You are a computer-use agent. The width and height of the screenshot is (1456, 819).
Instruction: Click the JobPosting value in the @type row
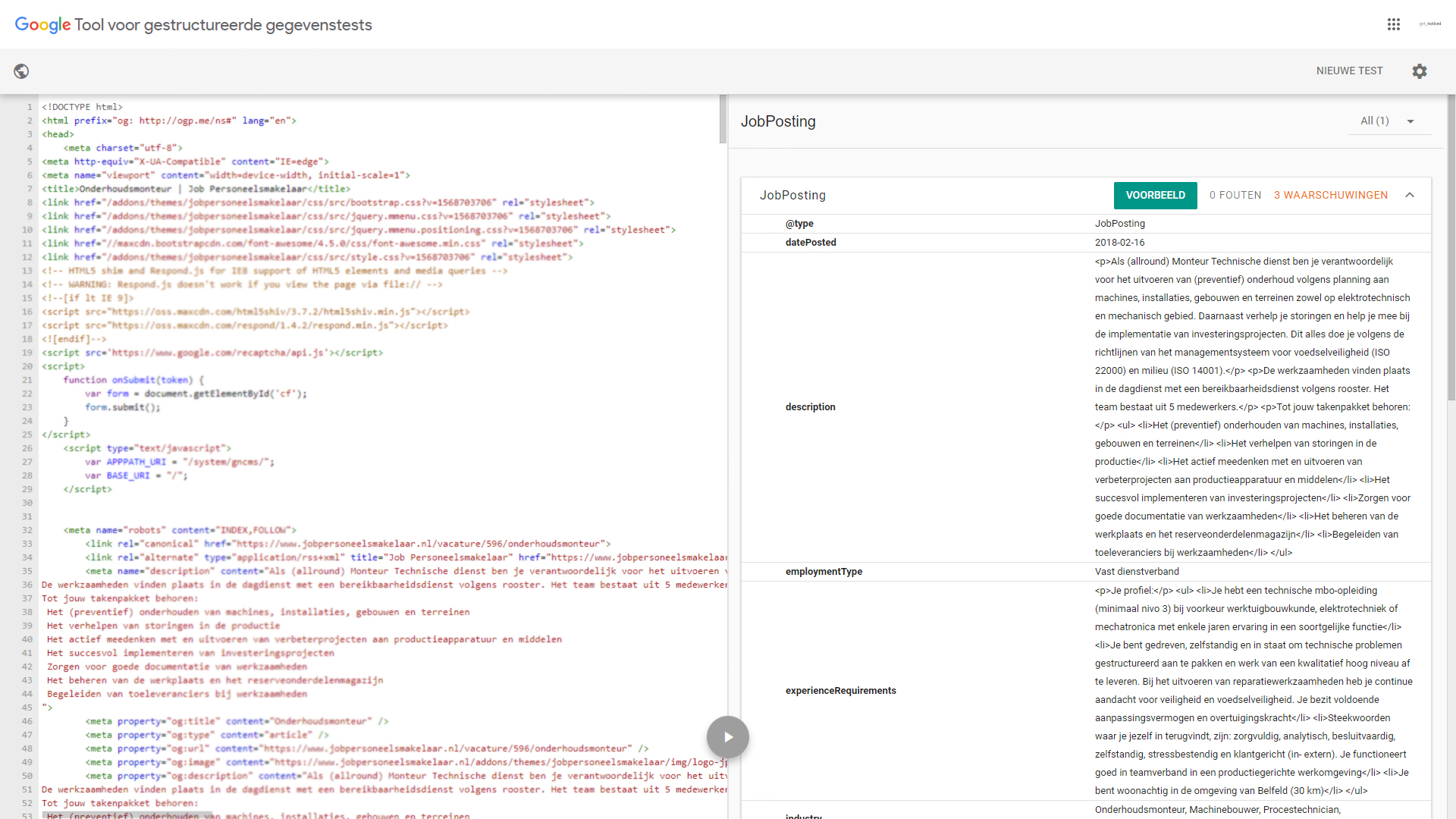point(1119,224)
